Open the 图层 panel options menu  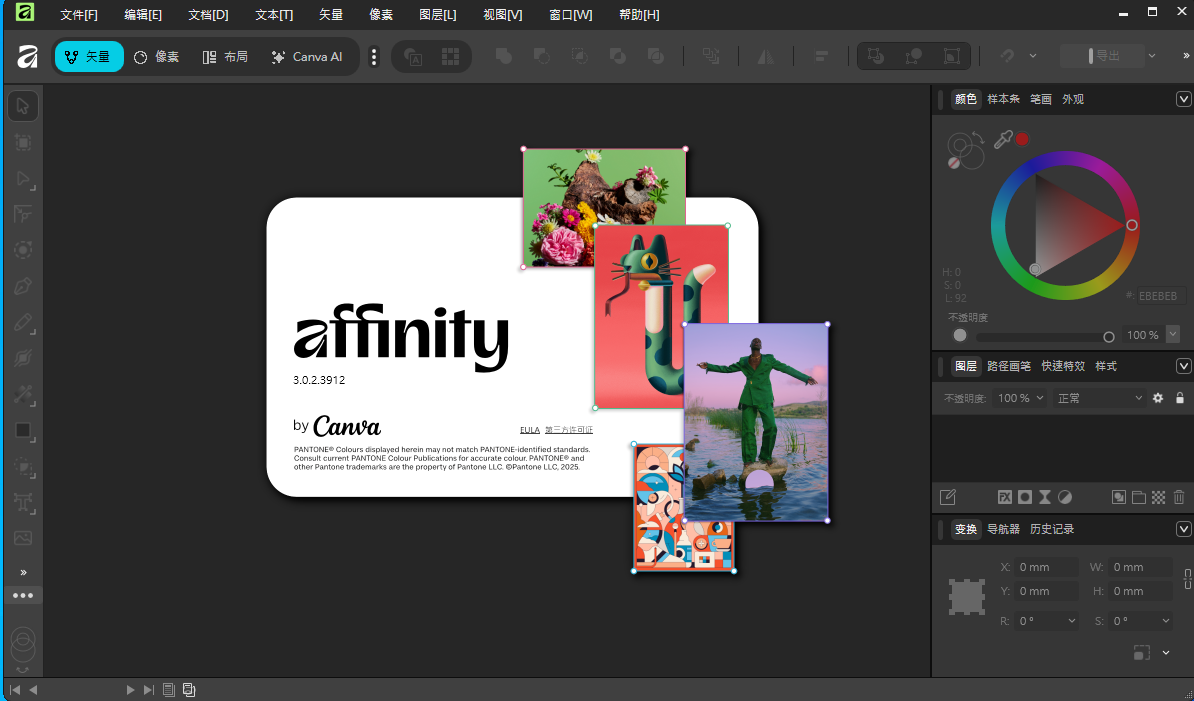click(1183, 366)
